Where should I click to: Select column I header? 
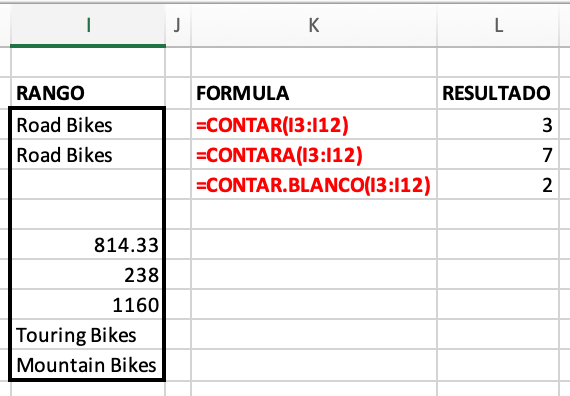[x=88, y=25]
